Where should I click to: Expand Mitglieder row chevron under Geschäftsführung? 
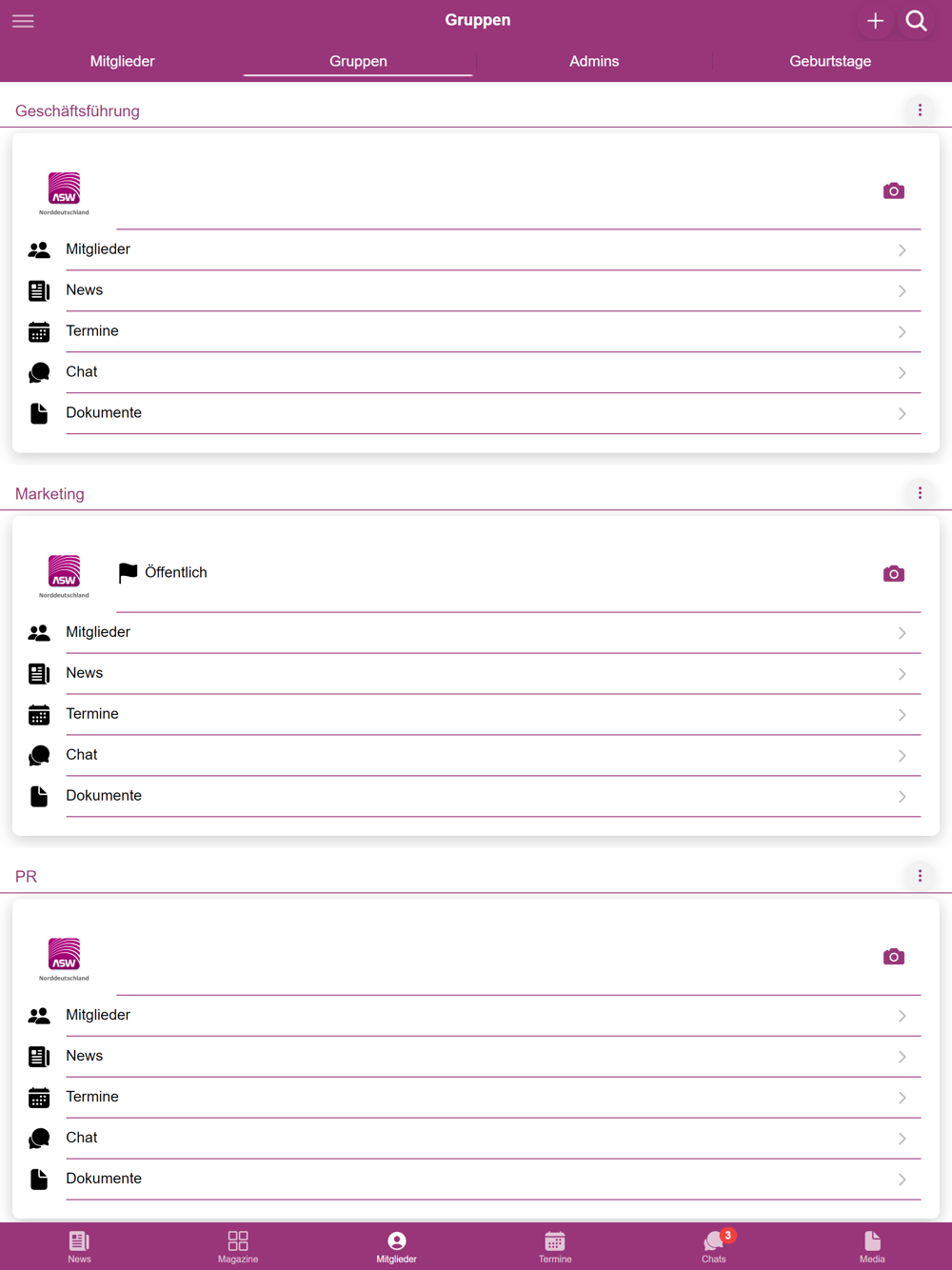coord(902,250)
